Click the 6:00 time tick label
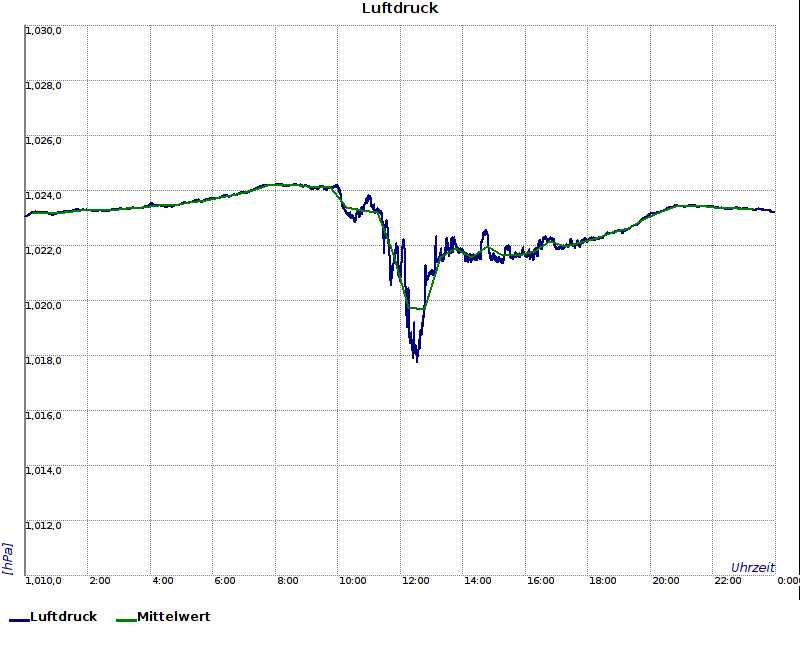800x650 pixels. pos(224,581)
